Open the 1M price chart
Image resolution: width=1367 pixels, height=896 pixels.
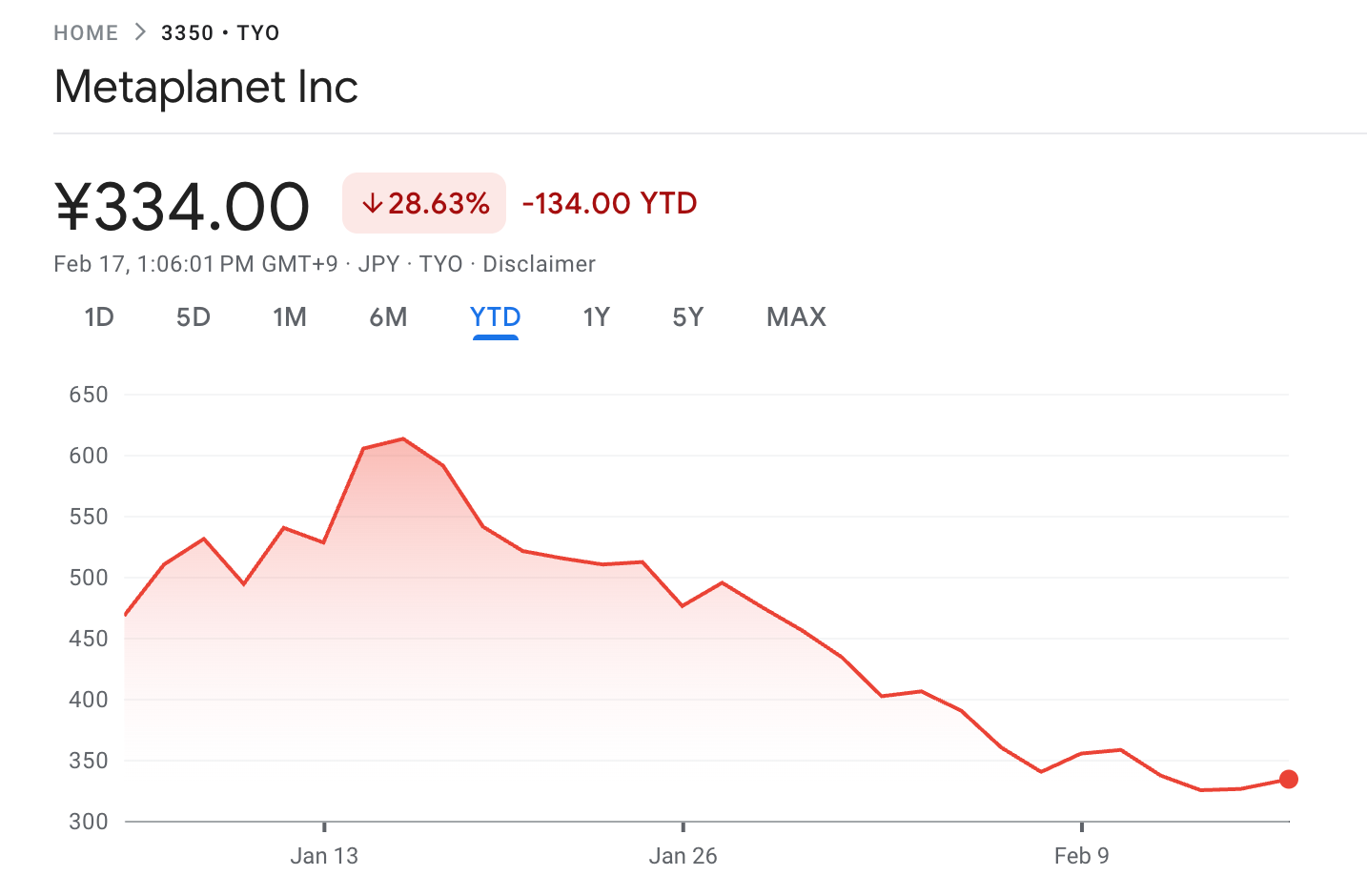290,317
